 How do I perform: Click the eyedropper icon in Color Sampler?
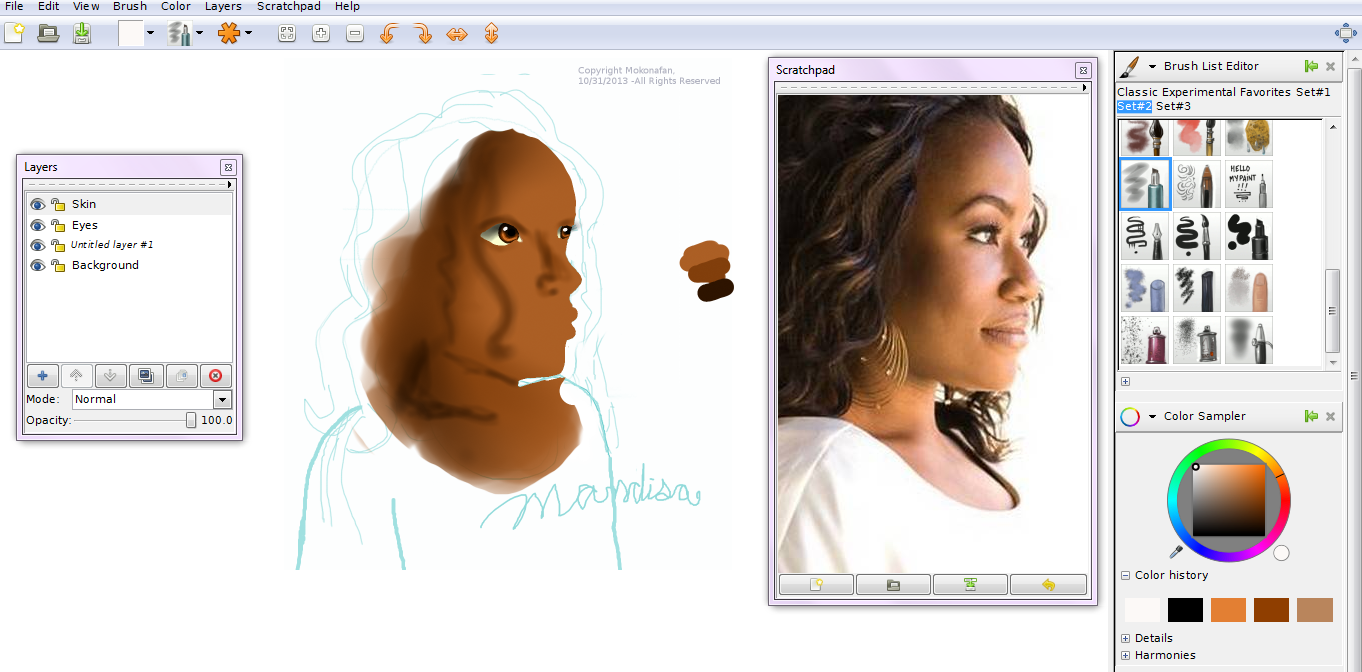pyautogui.click(x=1176, y=551)
